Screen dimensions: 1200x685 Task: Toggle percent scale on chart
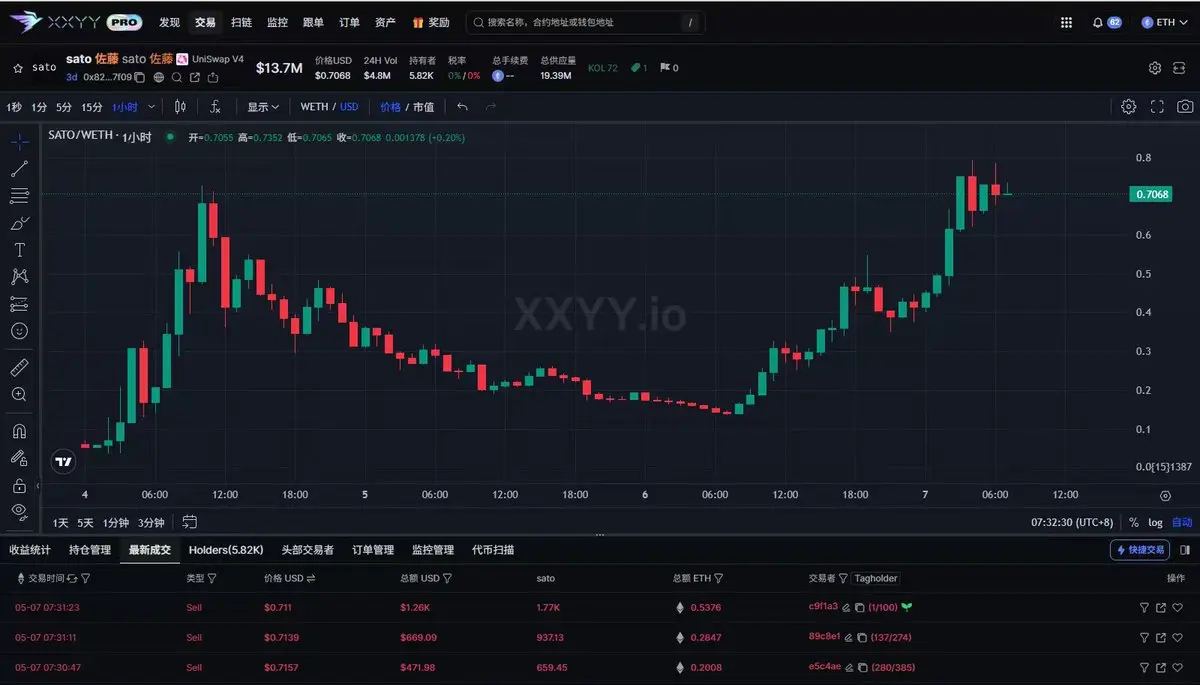[1134, 522]
